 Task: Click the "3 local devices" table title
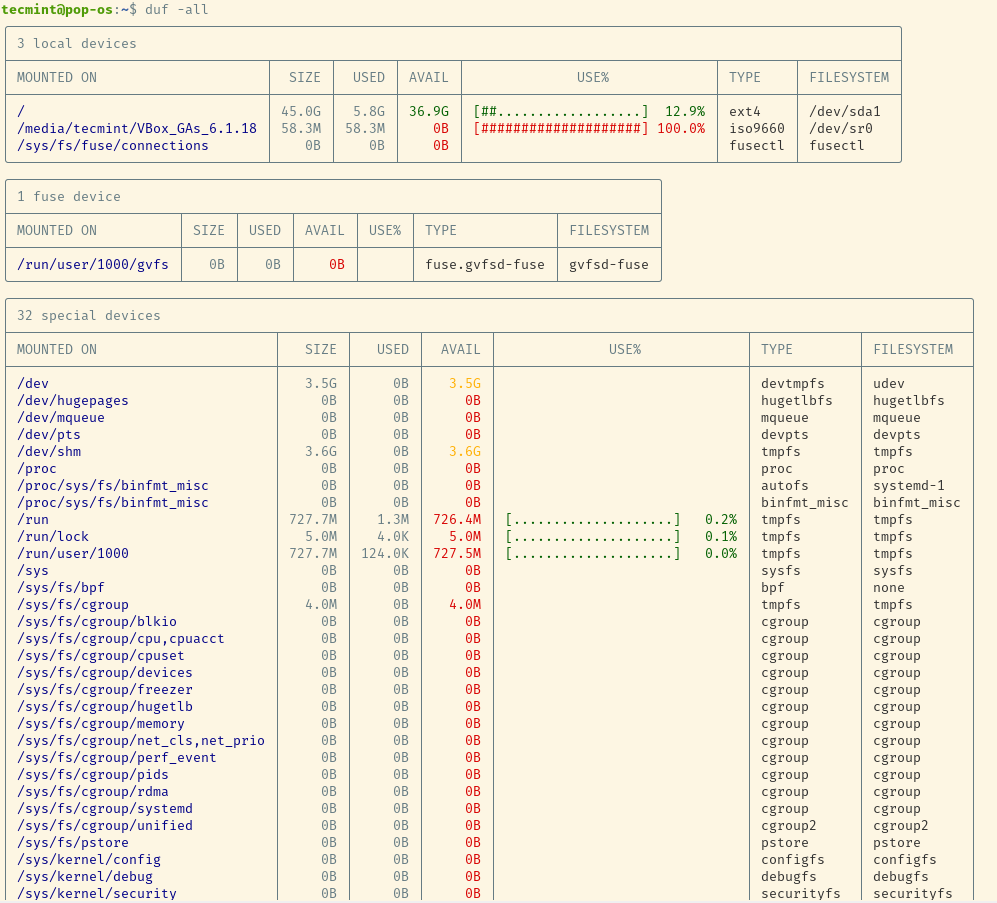[77, 43]
